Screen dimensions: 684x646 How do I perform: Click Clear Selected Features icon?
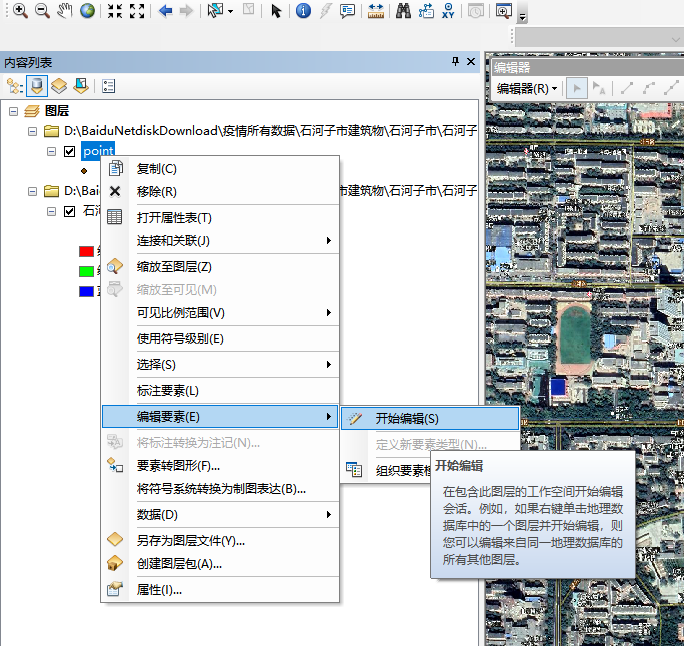[248, 10]
